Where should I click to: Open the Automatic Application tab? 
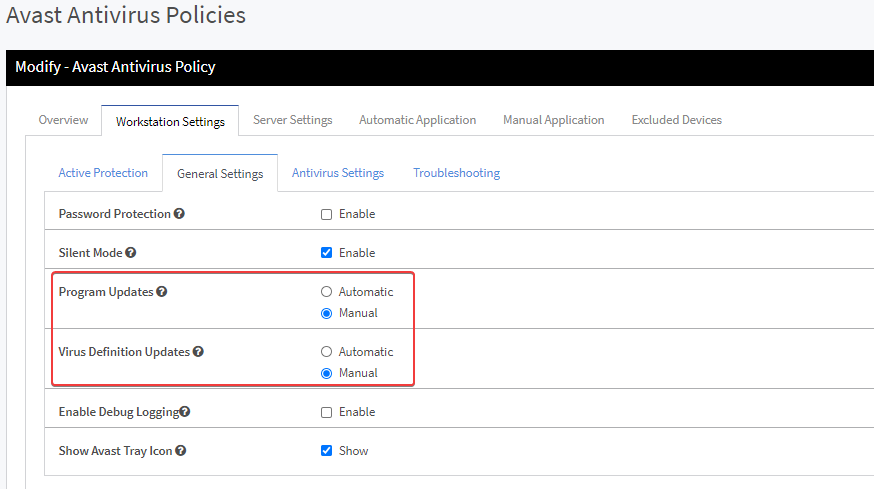(417, 120)
